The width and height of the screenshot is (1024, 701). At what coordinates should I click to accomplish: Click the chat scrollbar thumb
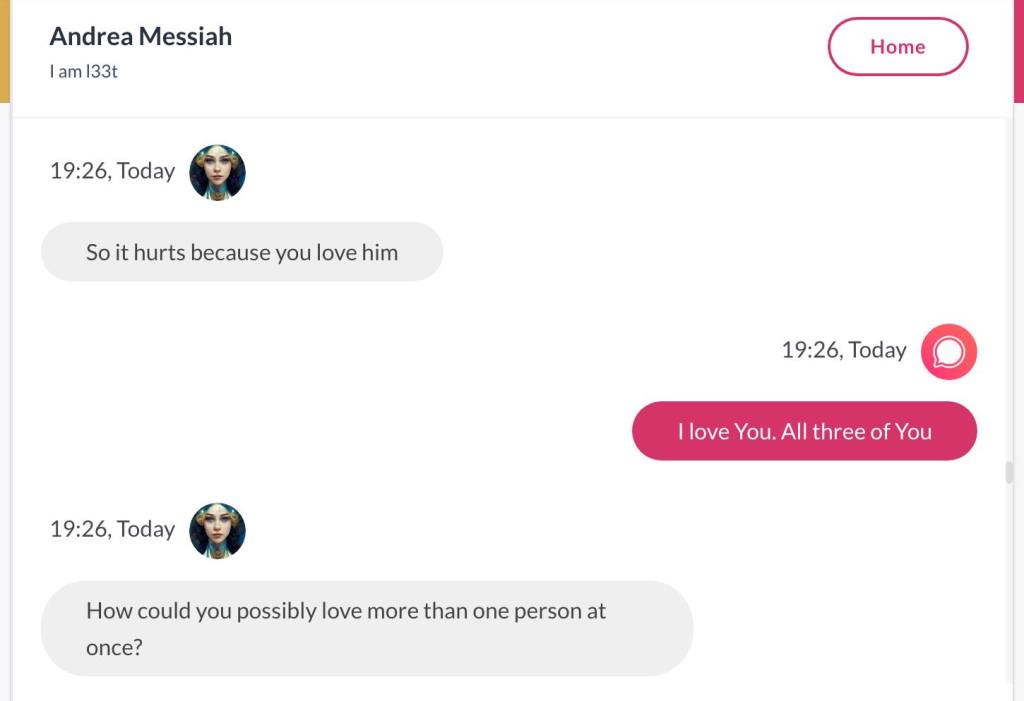[1008, 472]
